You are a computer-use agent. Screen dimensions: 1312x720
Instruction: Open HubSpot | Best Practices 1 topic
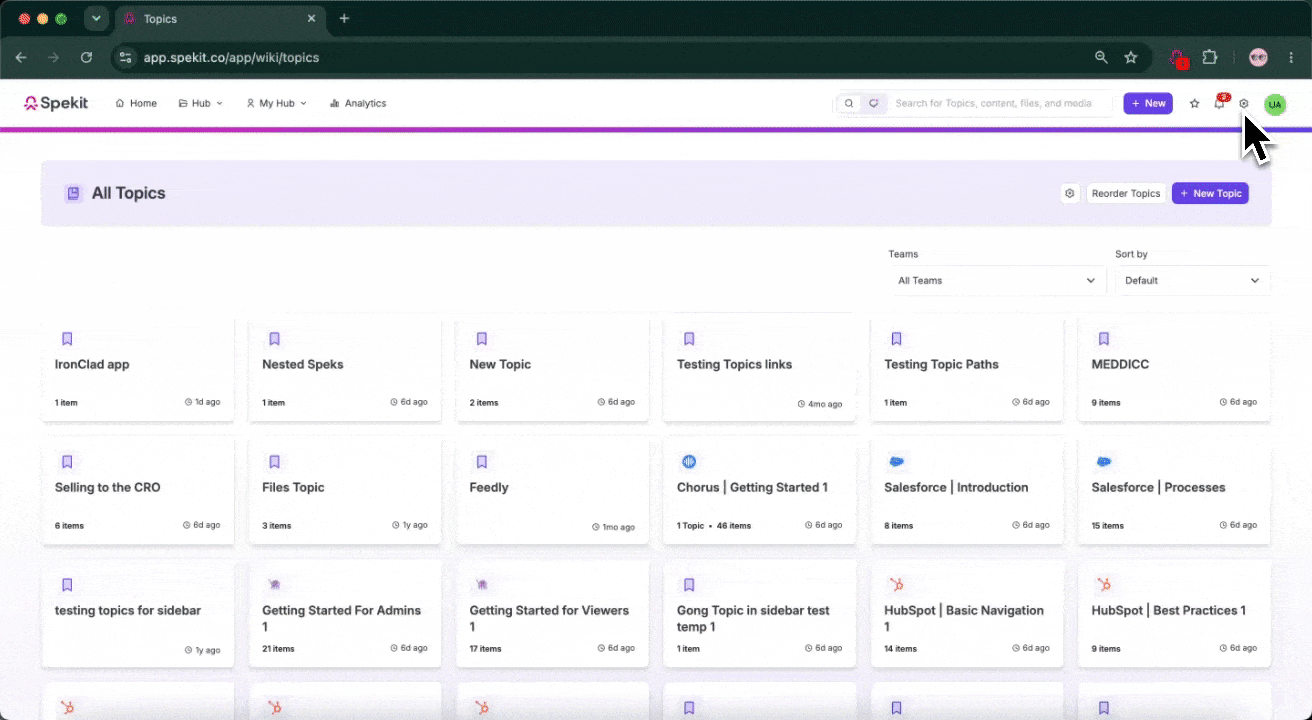tap(1174, 613)
